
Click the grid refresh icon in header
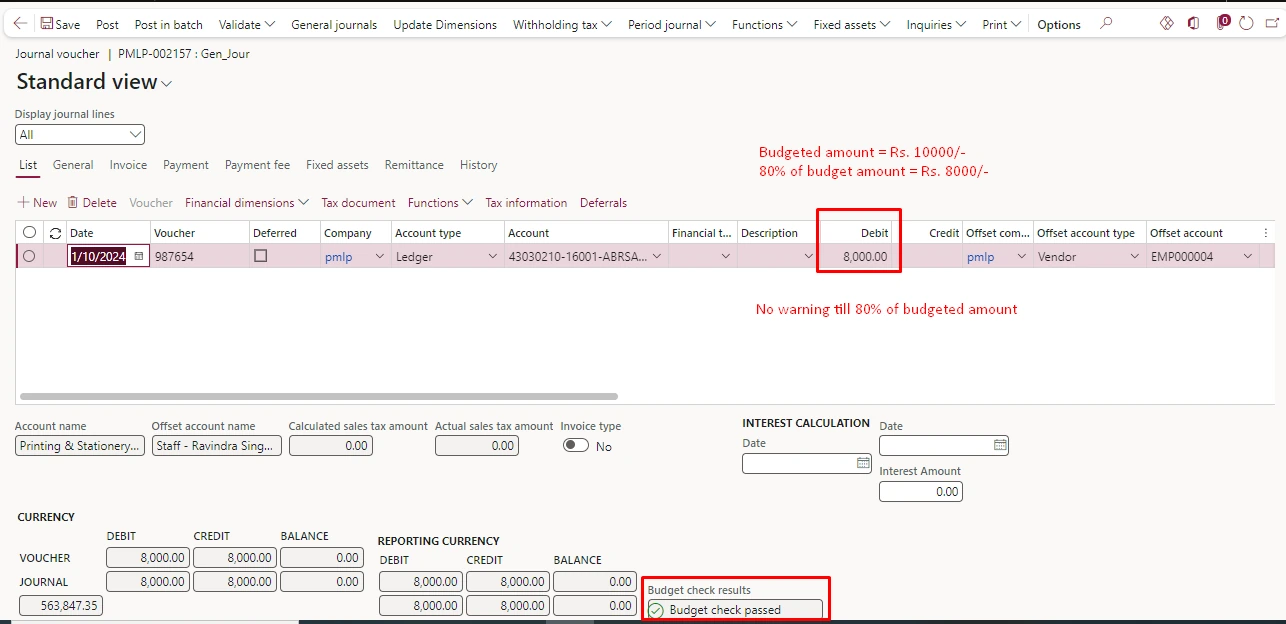click(x=56, y=233)
